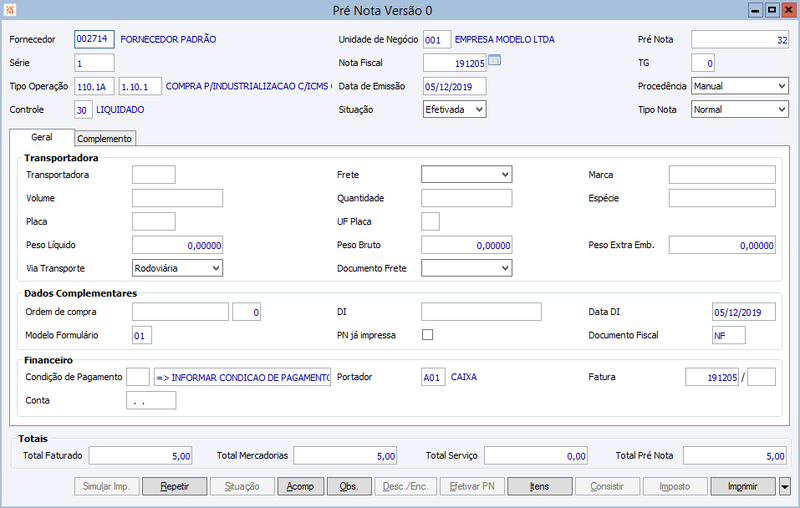Image resolution: width=800 pixels, height=508 pixels.
Task: Click the Placa input field
Action: 154,221
